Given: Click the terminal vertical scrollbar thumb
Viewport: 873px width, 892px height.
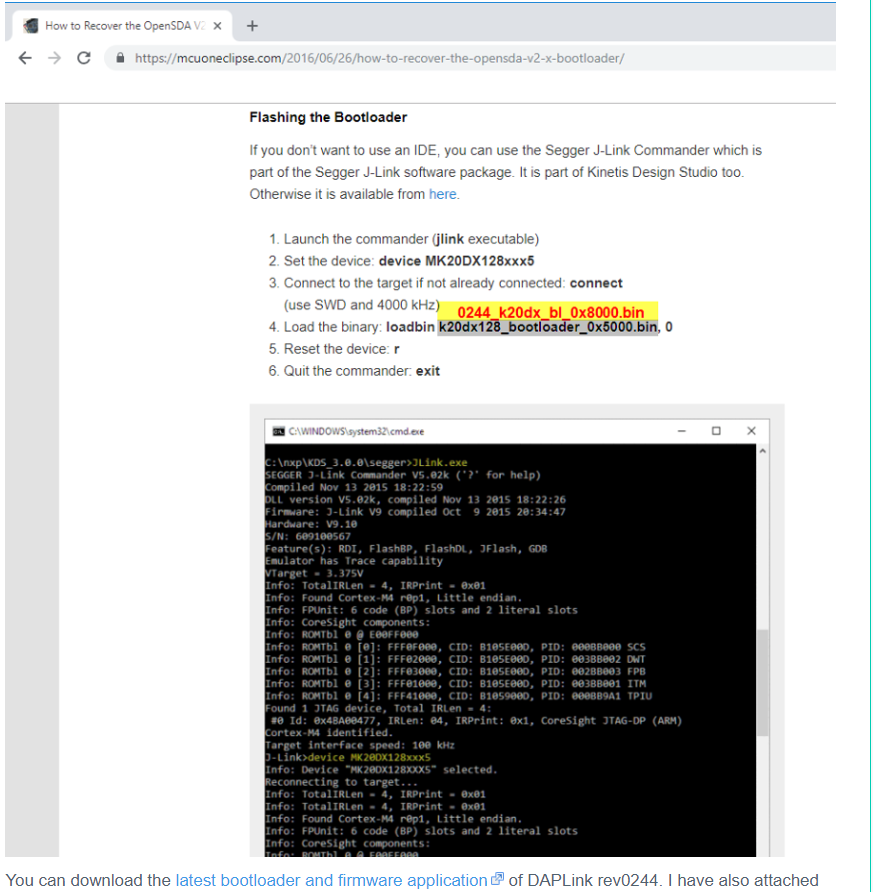Looking at the screenshot, I should point(763,682).
